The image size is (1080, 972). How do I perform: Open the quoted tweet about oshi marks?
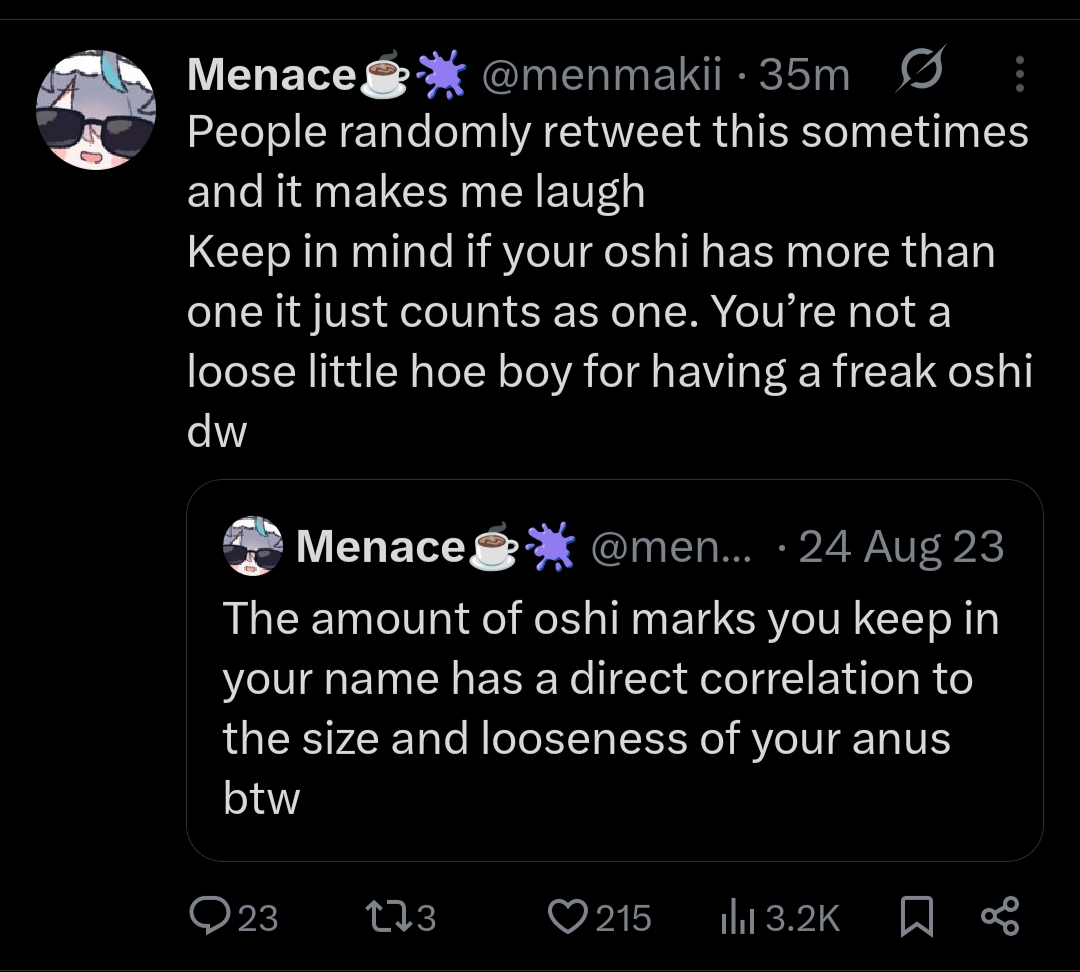[610, 708]
